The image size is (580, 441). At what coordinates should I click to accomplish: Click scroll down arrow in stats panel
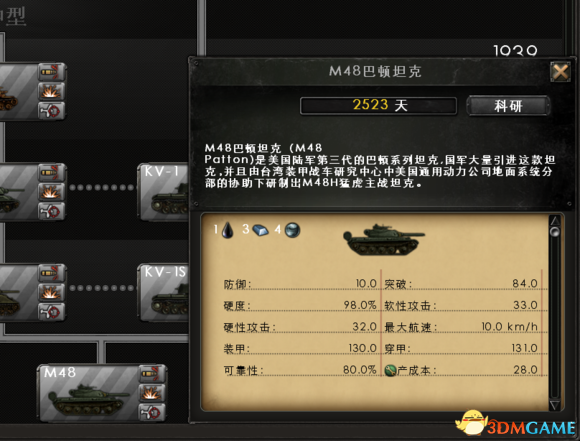[555, 405]
